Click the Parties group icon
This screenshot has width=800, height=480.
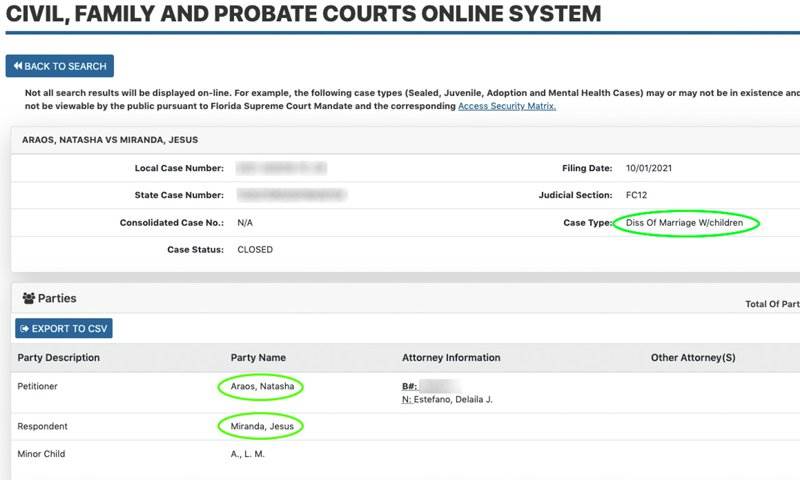click(29, 298)
